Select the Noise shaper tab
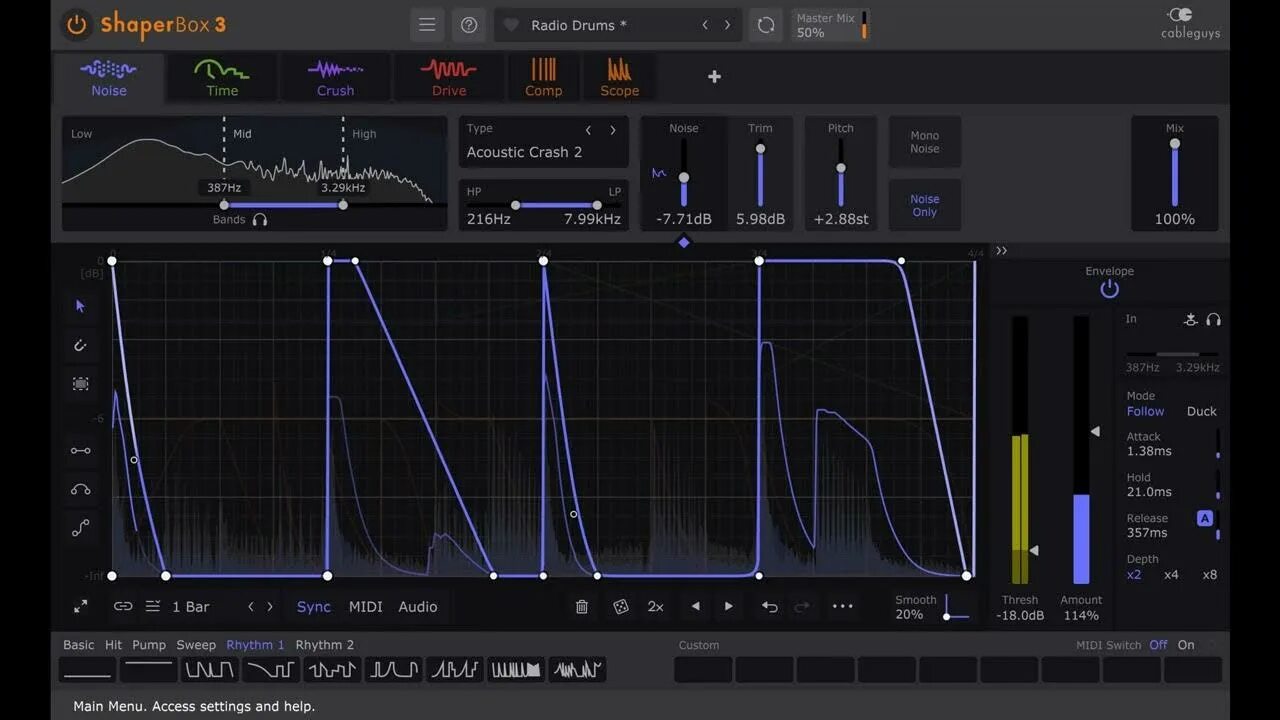This screenshot has width=1280, height=720. 109,77
